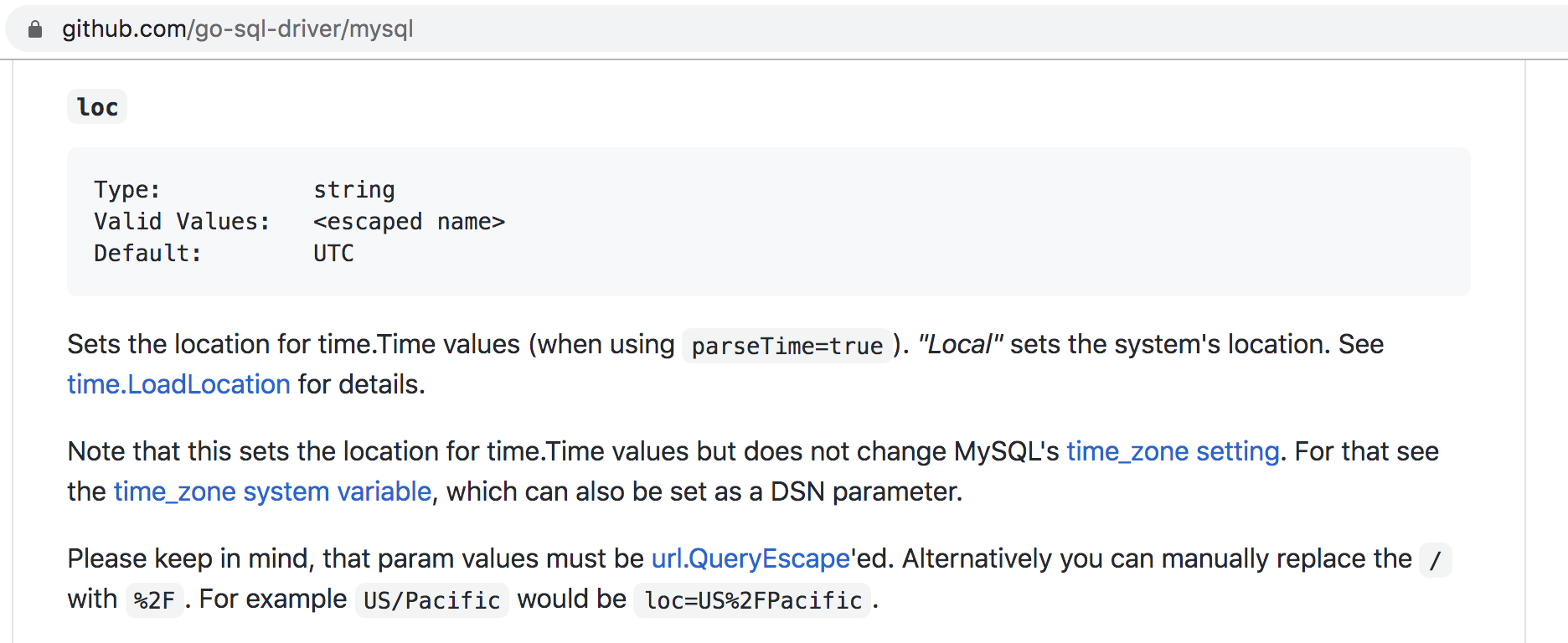Select the US/Pacific inline code snippet

(431, 599)
